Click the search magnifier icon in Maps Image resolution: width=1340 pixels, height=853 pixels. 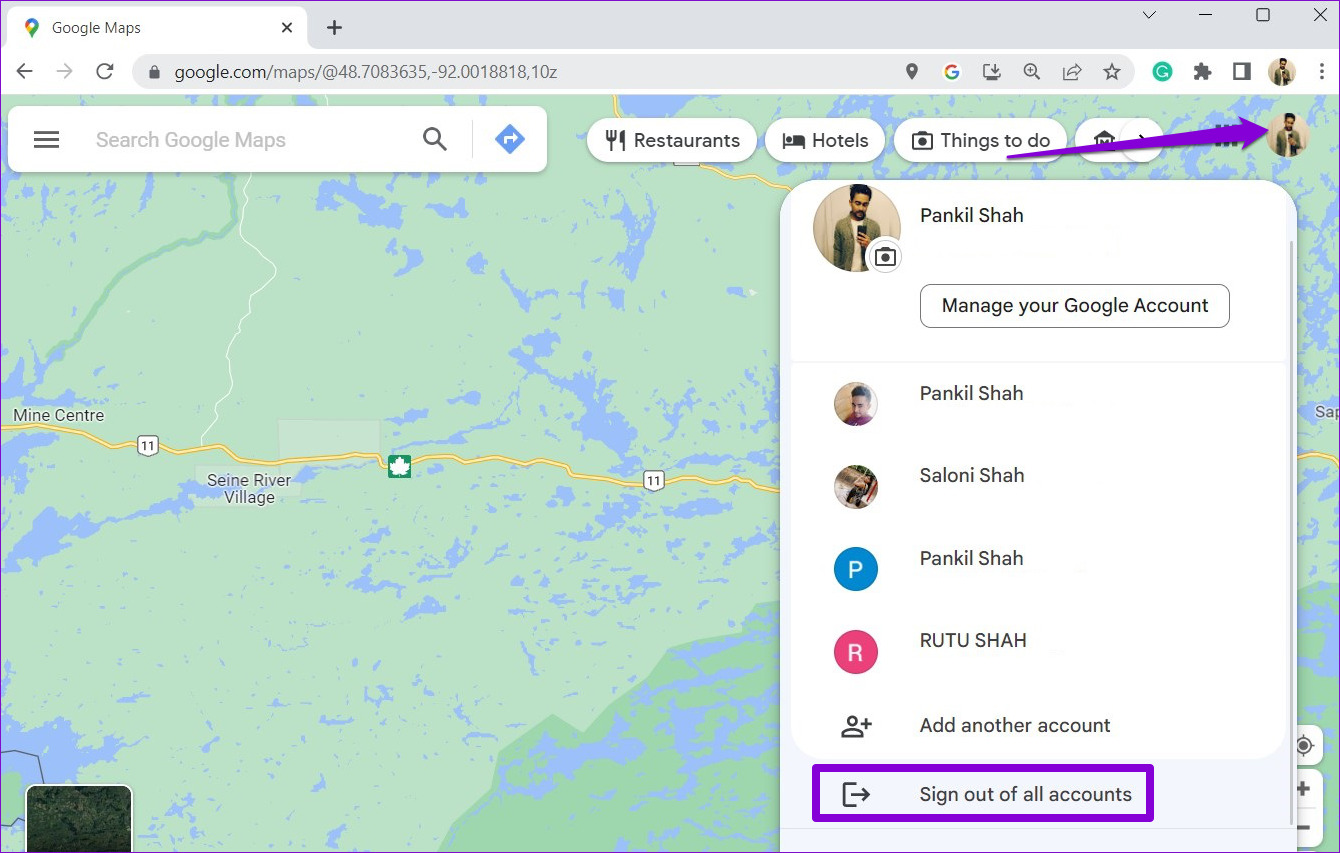435,139
